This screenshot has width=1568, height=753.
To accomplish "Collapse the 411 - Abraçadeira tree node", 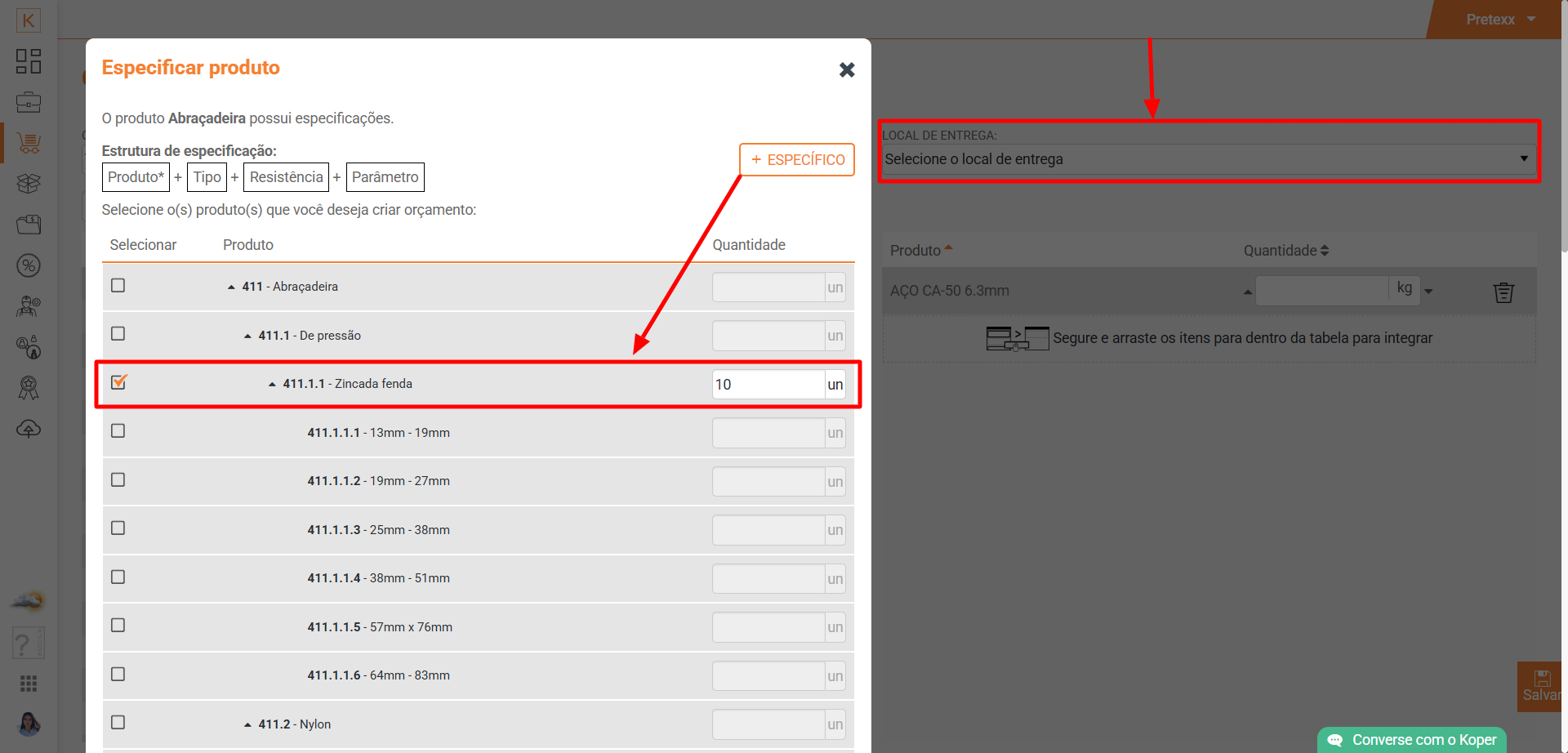I will tap(231, 287).
